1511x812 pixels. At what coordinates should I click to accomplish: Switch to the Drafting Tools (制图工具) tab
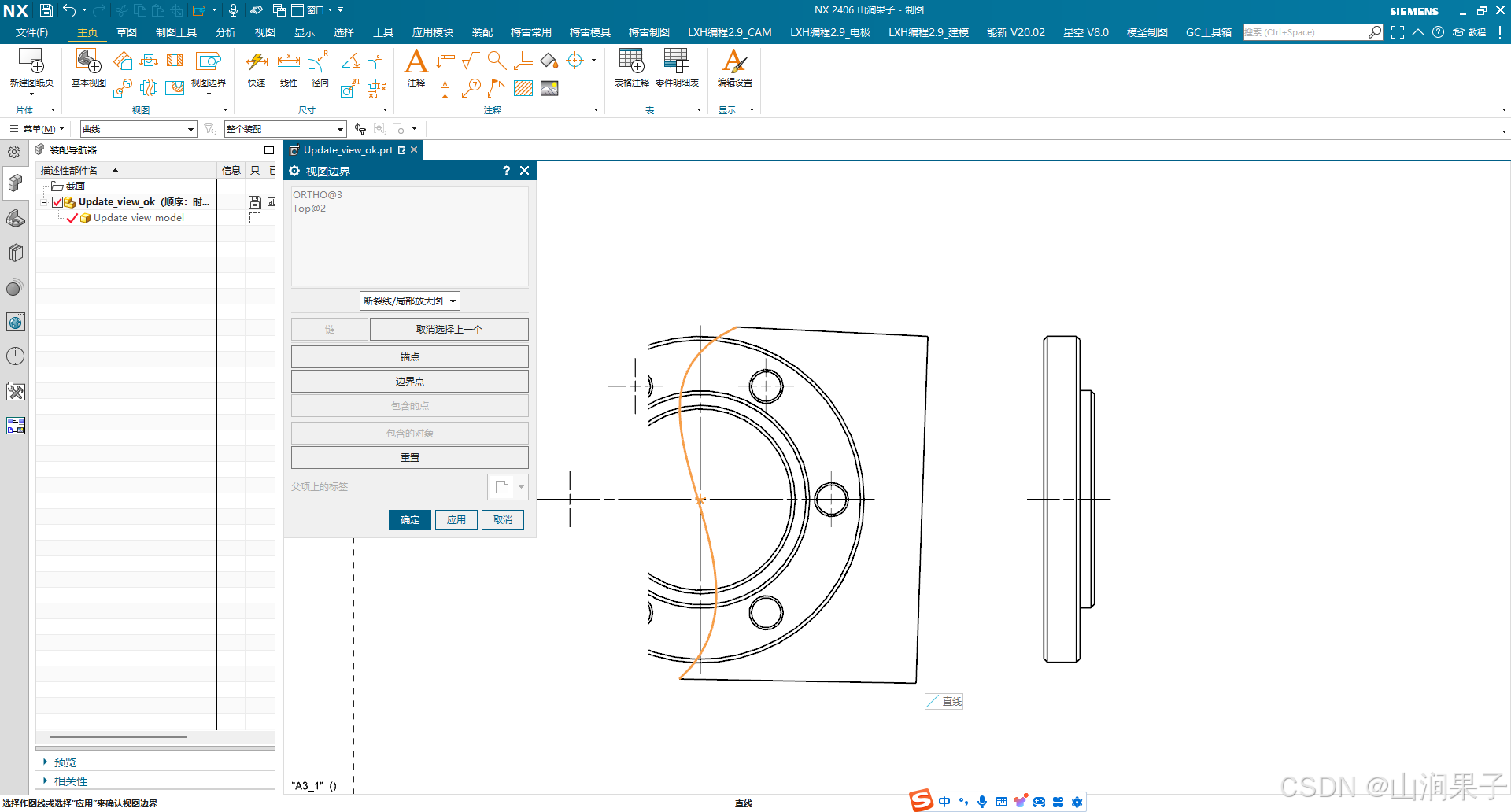pyautogui.click(x=176, y=32)
